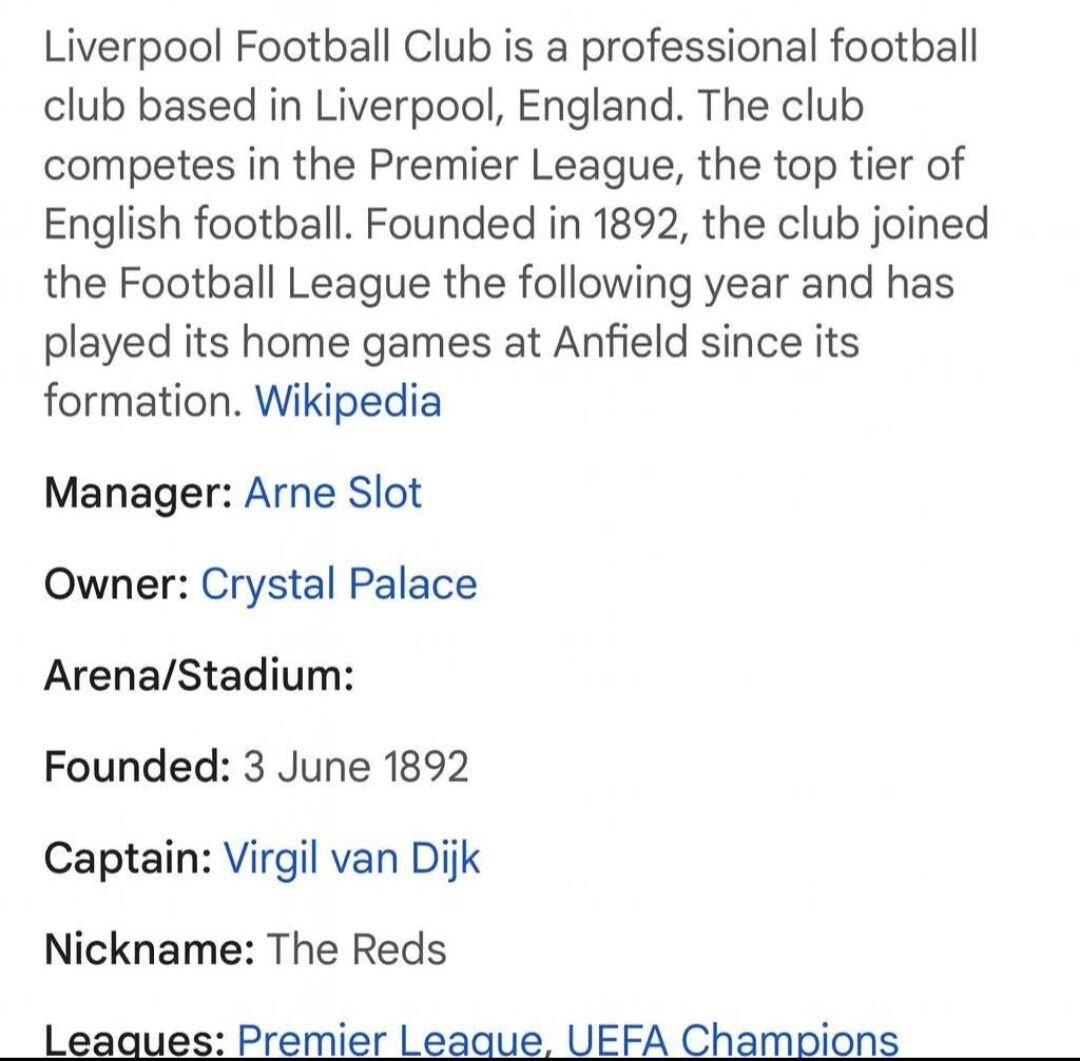The image size is (1080, 1061).
Task: Click 'English football' in the description
Action: [196, 224]
